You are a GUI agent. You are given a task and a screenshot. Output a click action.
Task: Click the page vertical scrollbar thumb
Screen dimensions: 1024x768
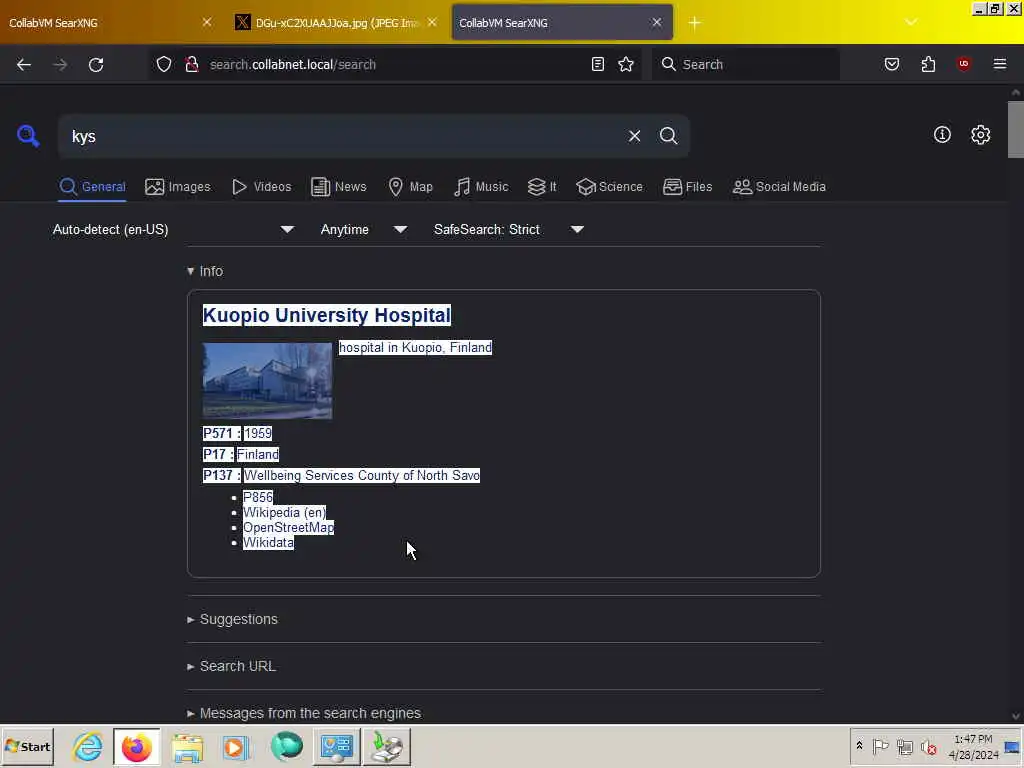(1016, 129)
